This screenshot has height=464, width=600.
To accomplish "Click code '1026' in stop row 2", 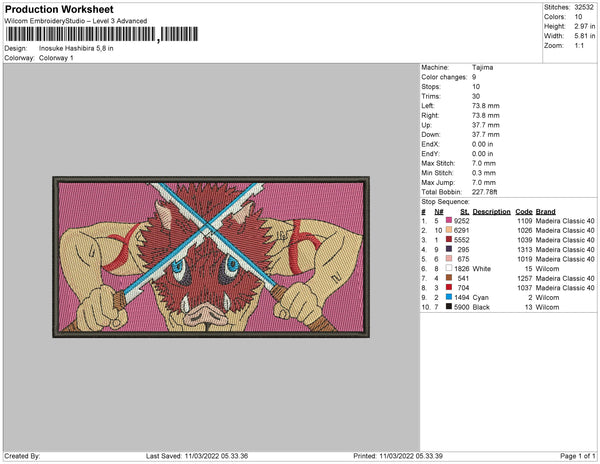I will tap(525, 230).
